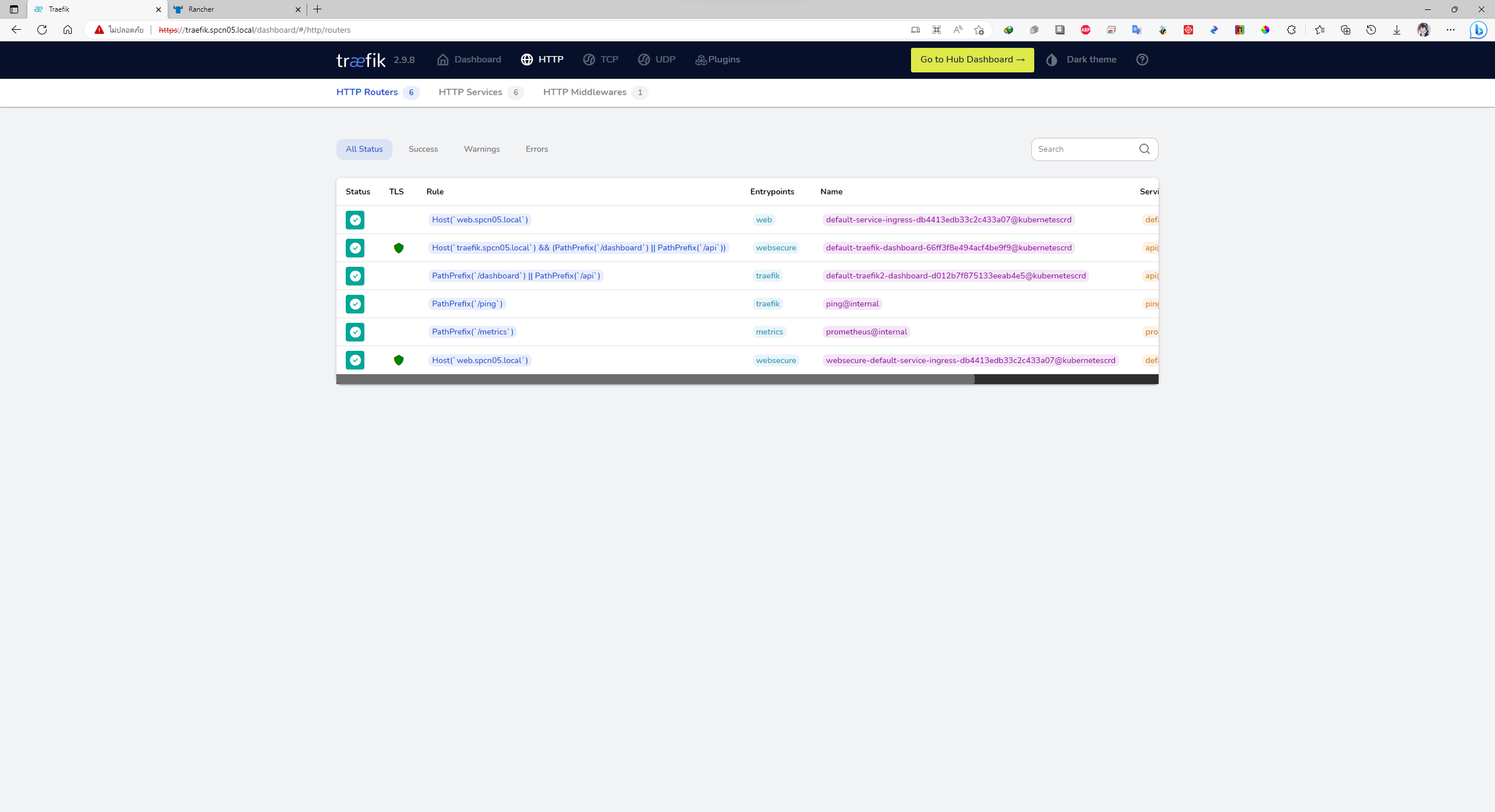Select the Warnings status filter
Screen dimensions: 1495x812
[481, 149]
